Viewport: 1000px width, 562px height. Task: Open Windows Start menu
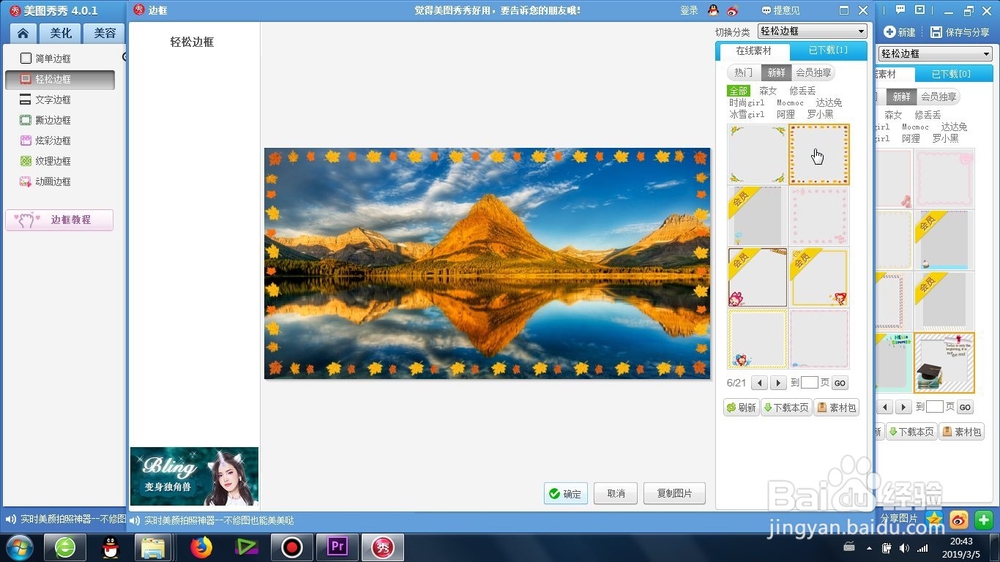[x=18, y=547]
